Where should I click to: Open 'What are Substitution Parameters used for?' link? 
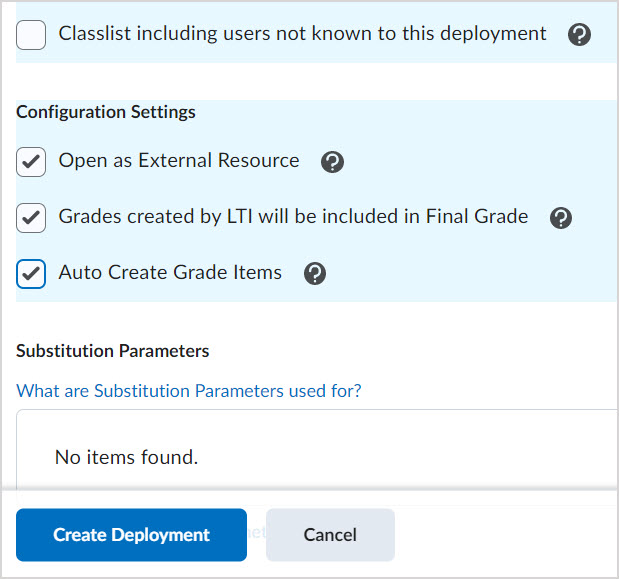(189, 391)
